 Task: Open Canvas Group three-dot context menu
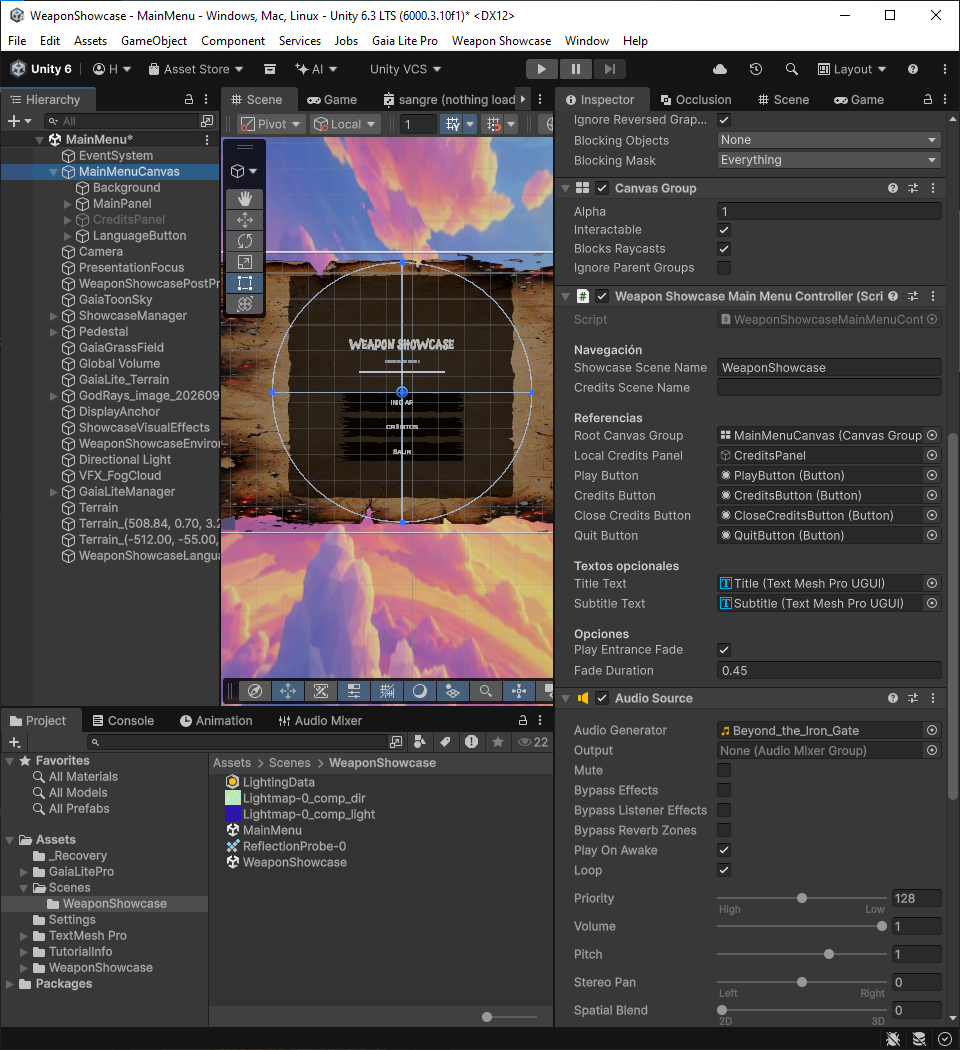pyautogui.click(x=933, y=188)
